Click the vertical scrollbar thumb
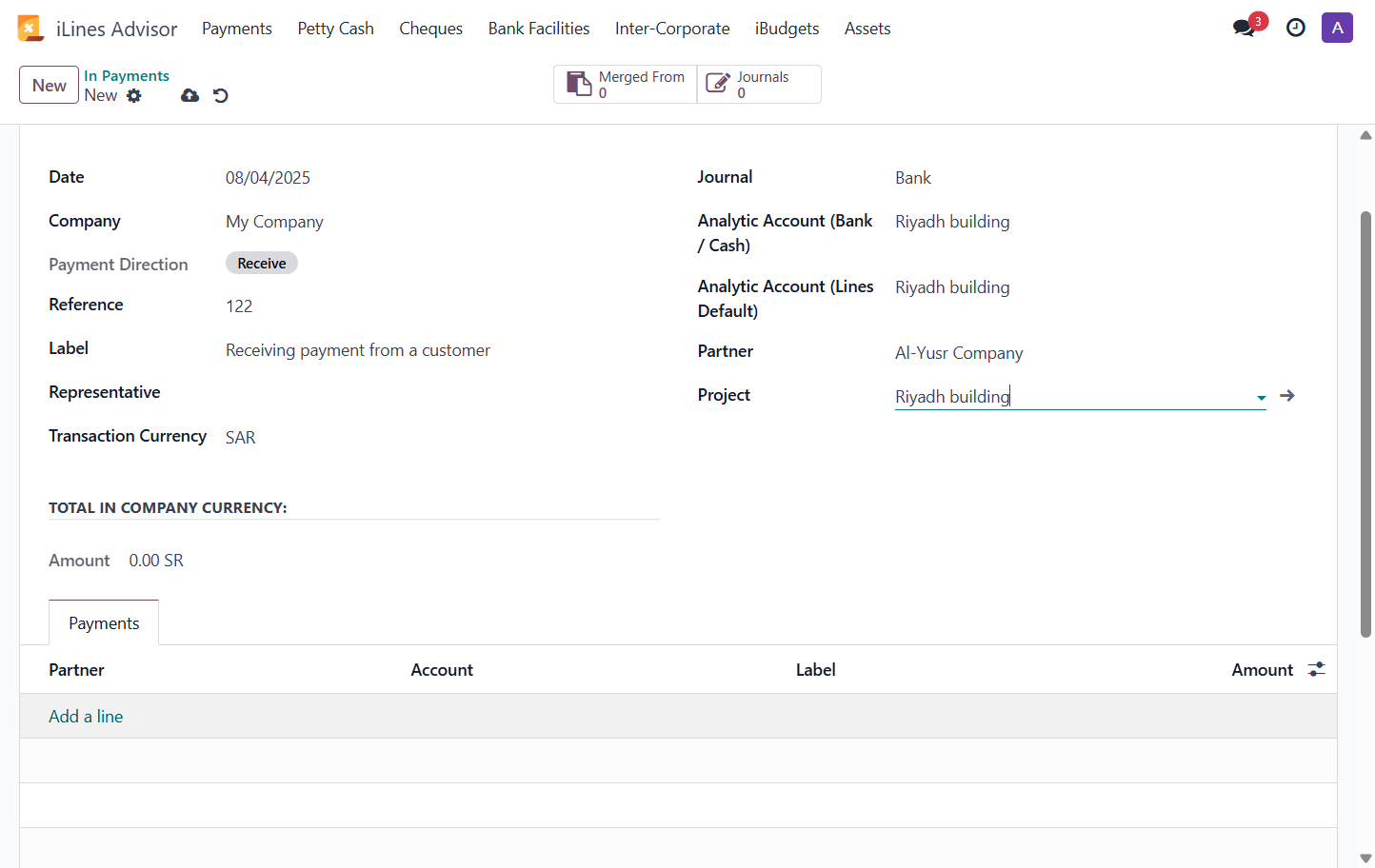This screenshot has width=1375, height=868. (1365, 424)
